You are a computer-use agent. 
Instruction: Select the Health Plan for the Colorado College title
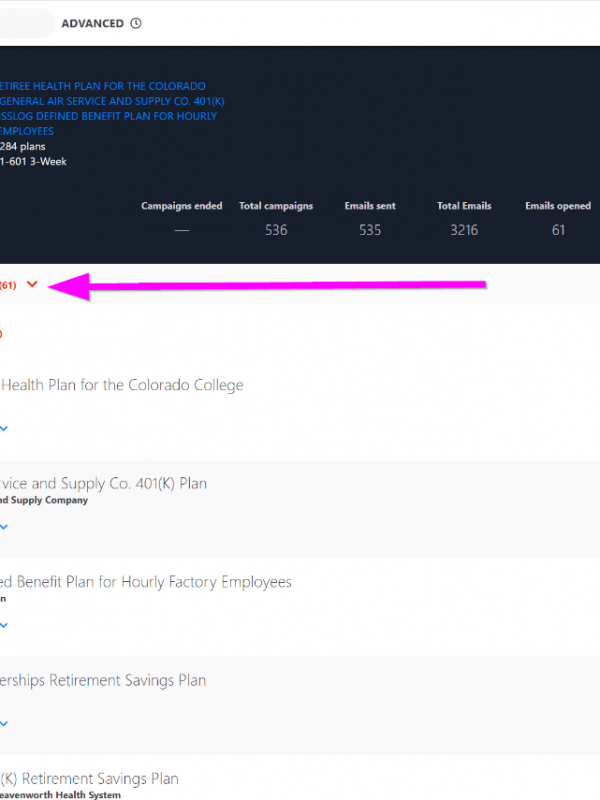pyautogui.click(x=121, y=385)
